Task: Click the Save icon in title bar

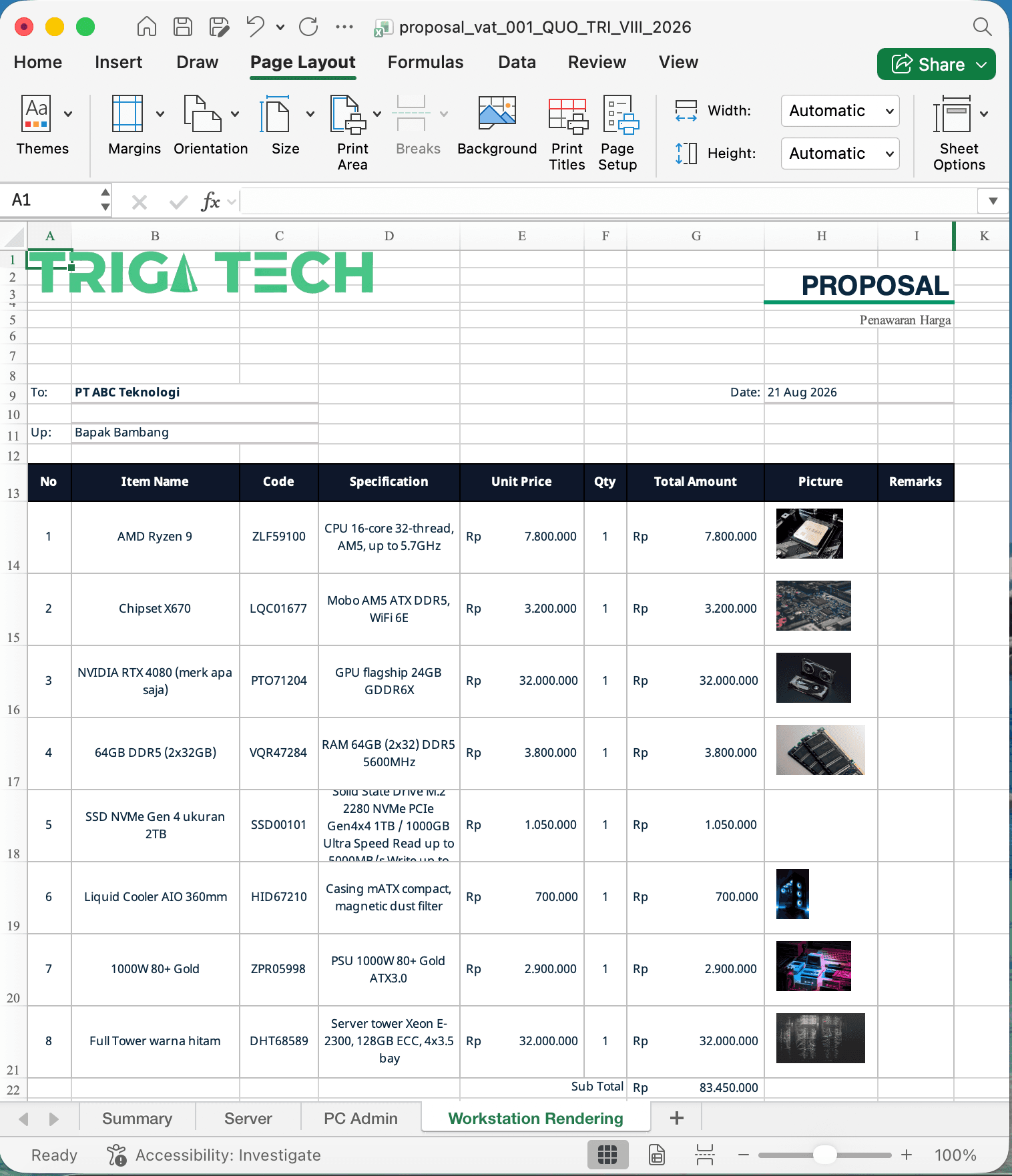Action: click(182, 27)
